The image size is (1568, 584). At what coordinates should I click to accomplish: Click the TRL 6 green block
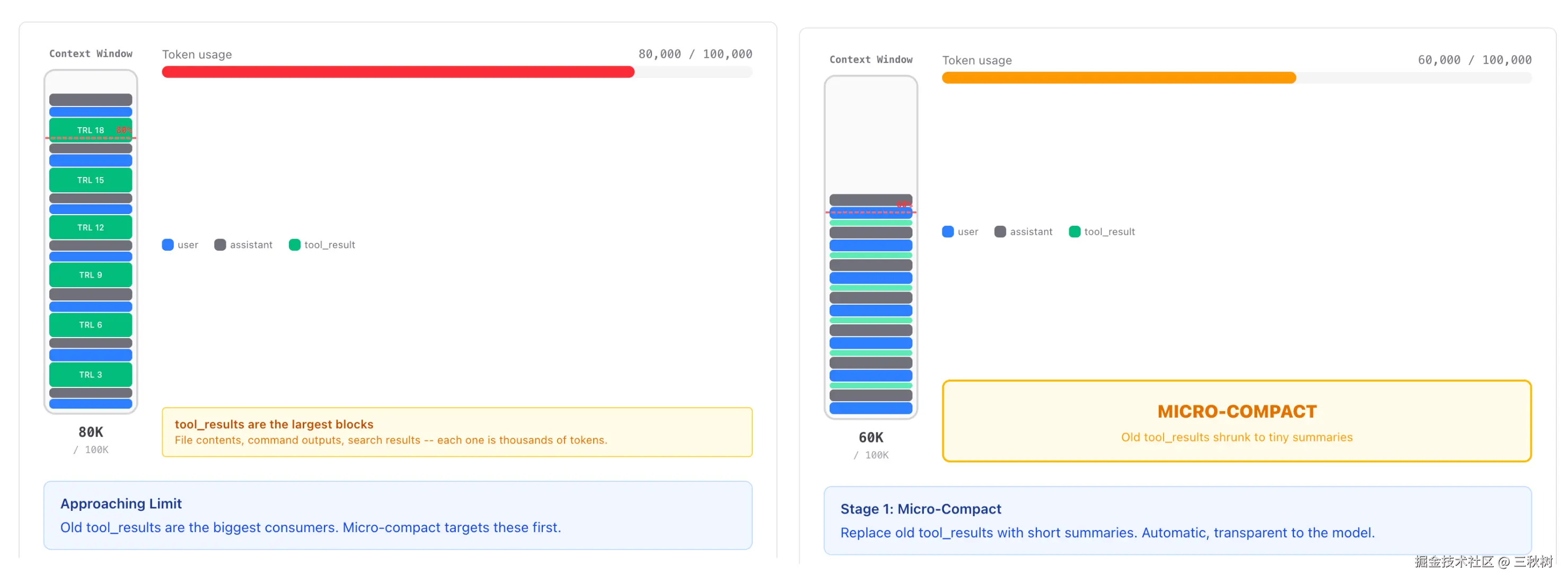point(90,325)
